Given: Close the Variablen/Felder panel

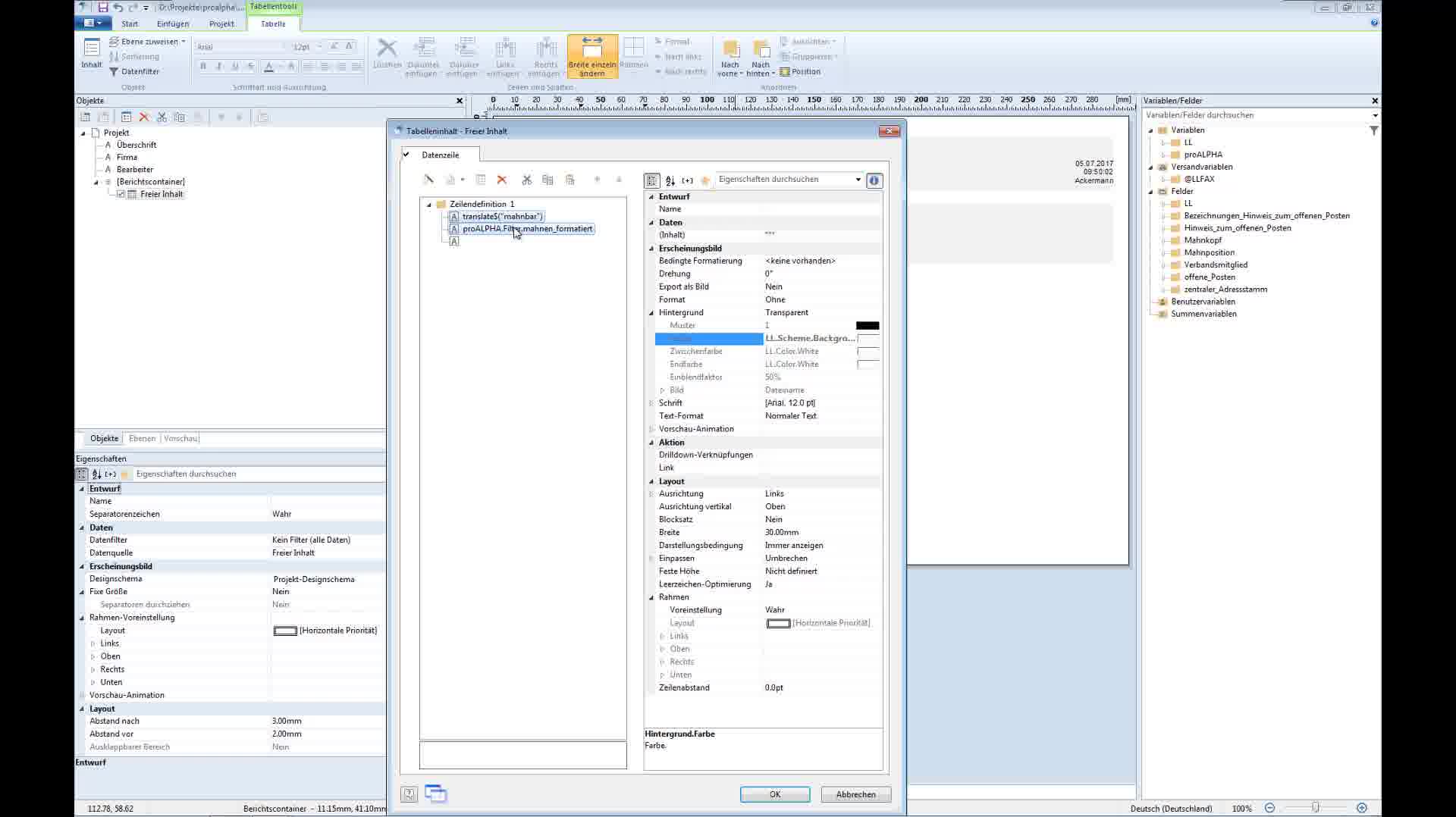Looking at the screenshot, I should (1375, 101).
